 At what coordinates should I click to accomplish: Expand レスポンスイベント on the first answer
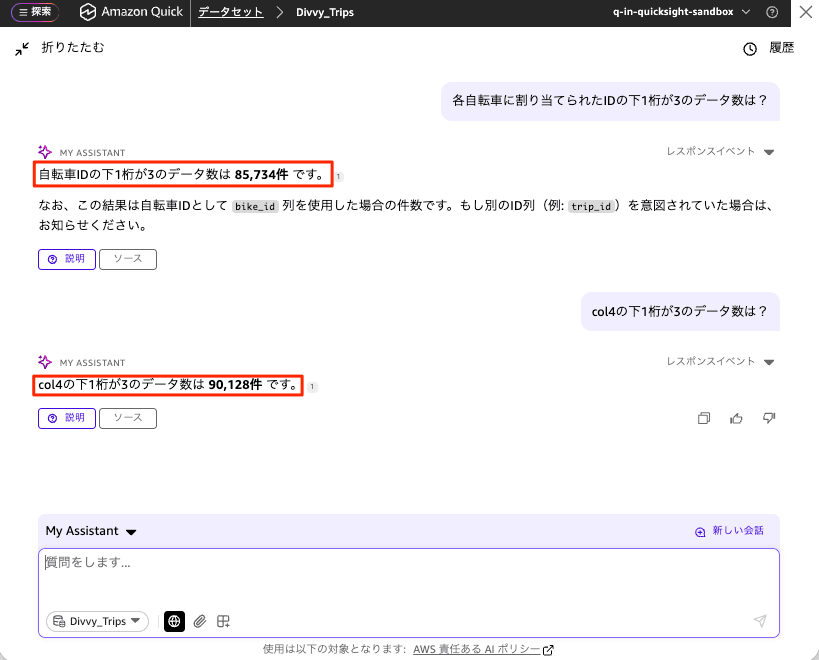[720, 151]
